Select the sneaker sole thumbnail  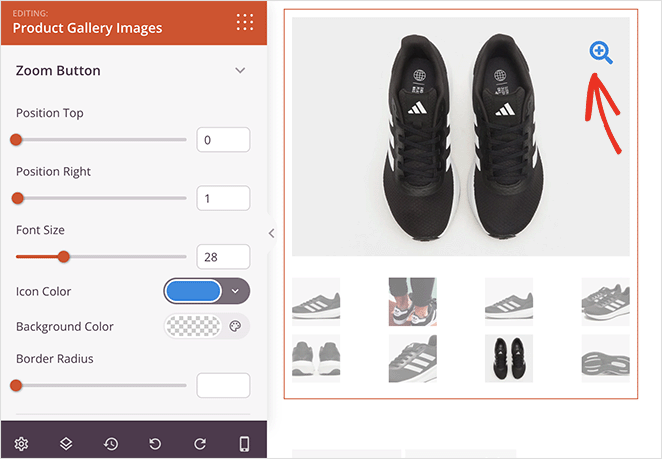(x=605, y=359)
